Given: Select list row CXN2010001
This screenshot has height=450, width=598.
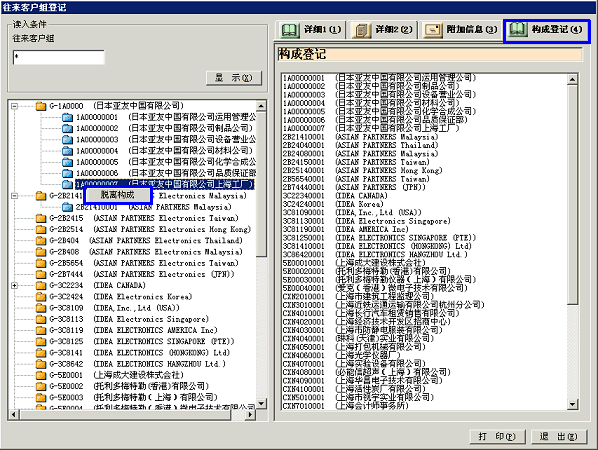Looking at the screenshot, I should click(358, 296).
